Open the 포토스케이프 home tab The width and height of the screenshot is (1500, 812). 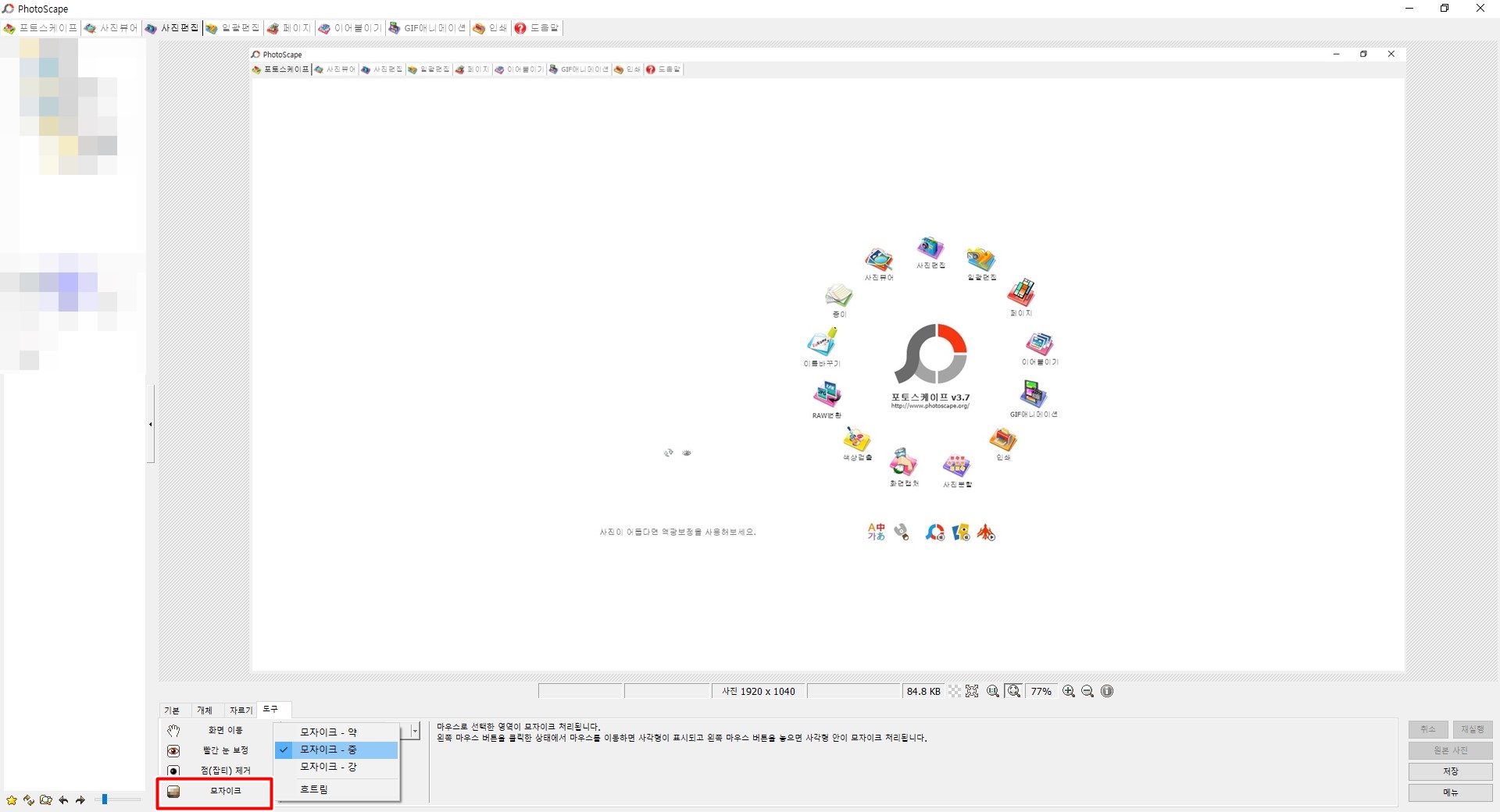point(41,28)
